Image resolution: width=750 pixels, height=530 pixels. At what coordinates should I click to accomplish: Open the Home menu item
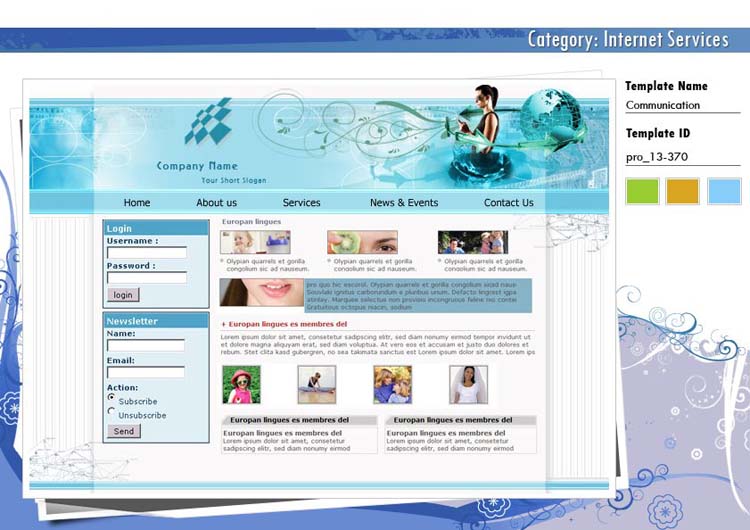pos(137,203)
